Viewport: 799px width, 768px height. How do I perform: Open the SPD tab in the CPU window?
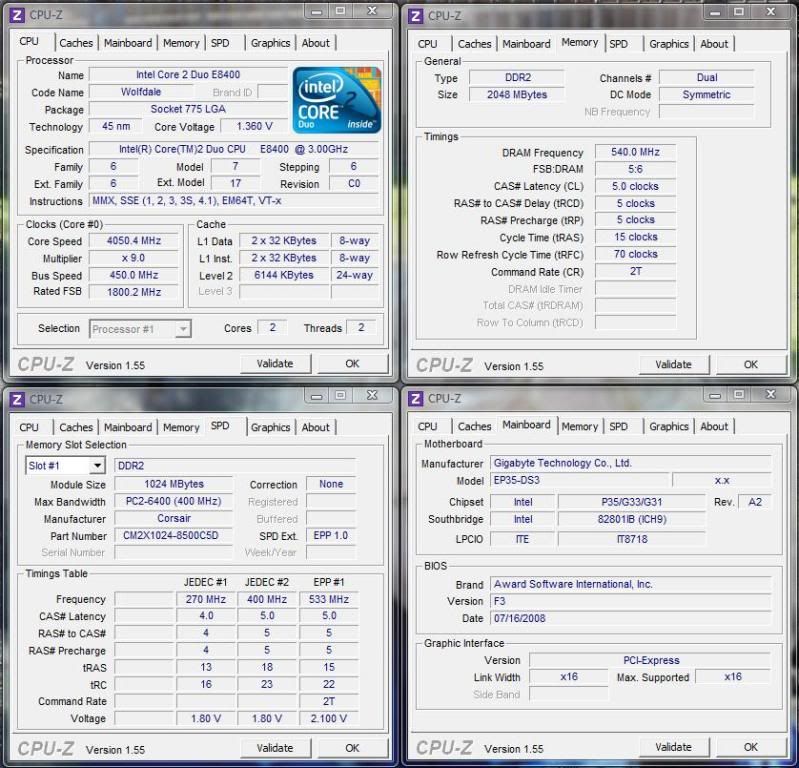[x=220, y=43]
